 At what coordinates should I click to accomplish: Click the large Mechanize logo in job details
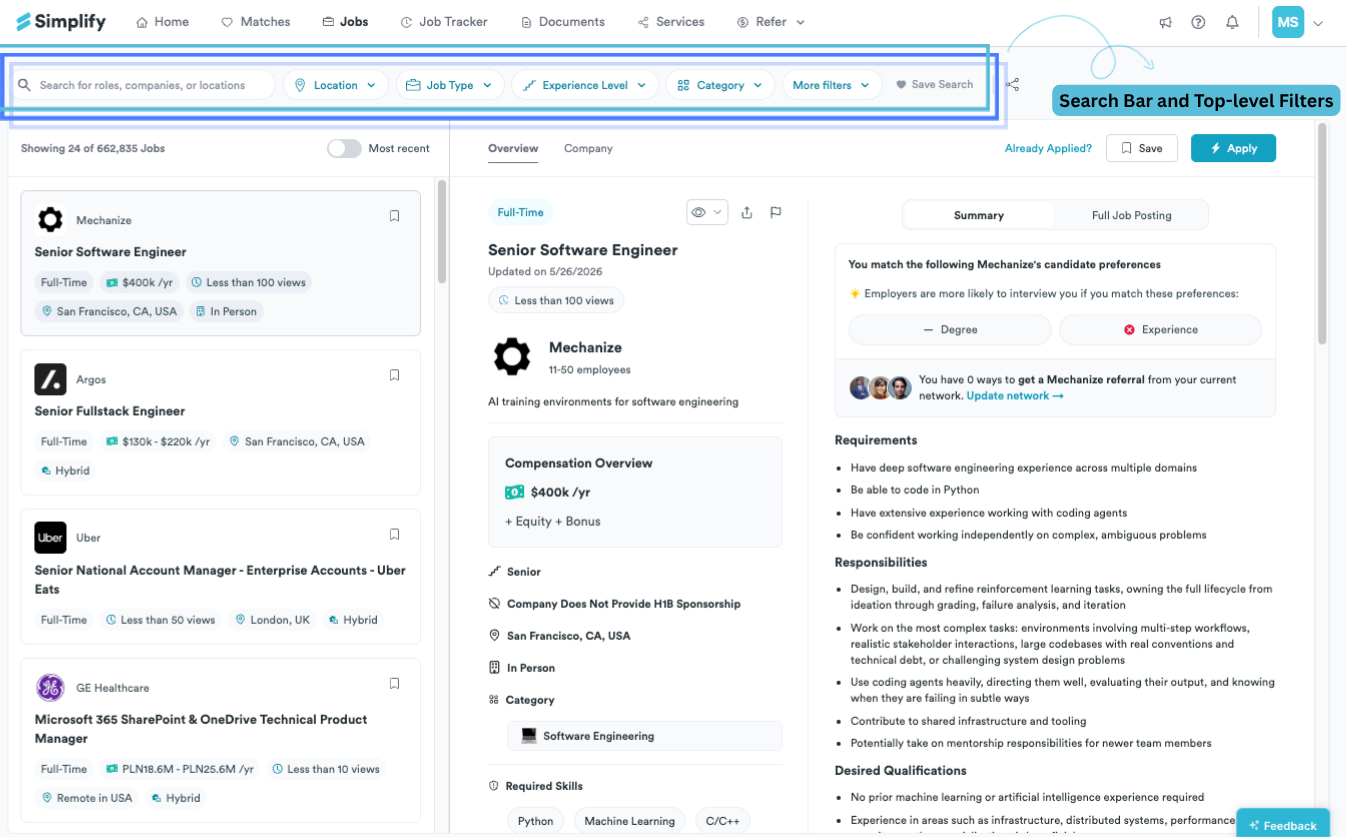[x=512, y=356]
